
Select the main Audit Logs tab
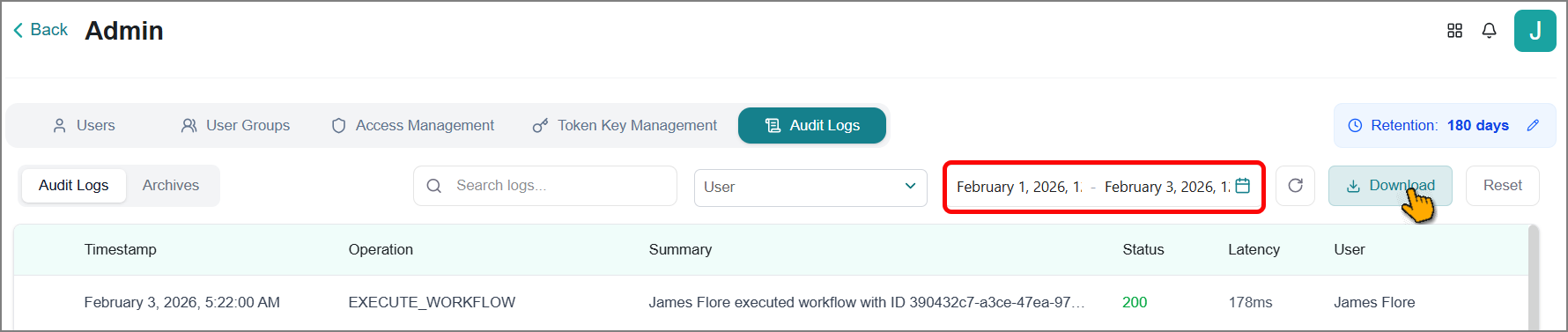(811, 125)
